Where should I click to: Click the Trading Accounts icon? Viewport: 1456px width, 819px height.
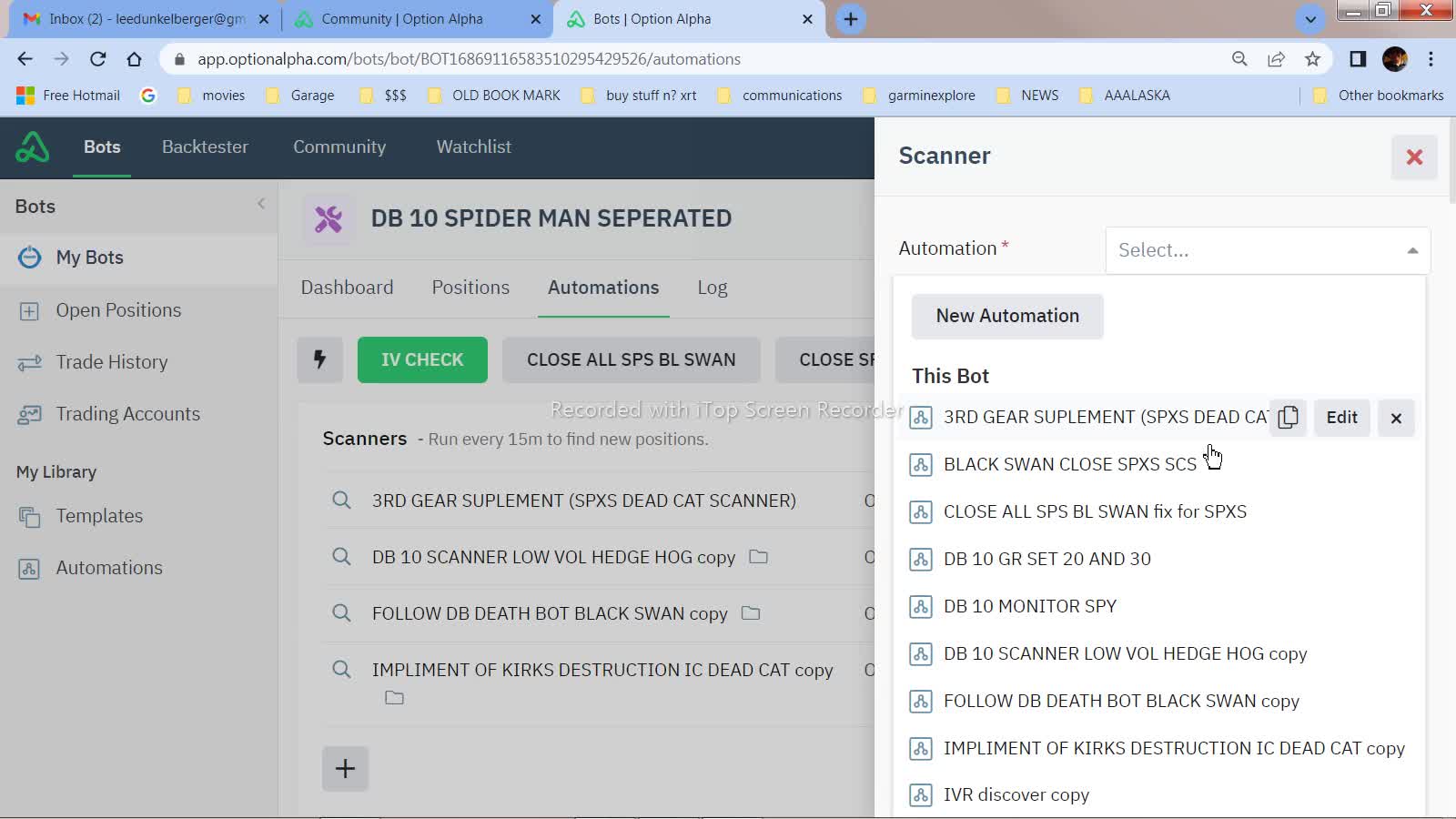[29, 415]
